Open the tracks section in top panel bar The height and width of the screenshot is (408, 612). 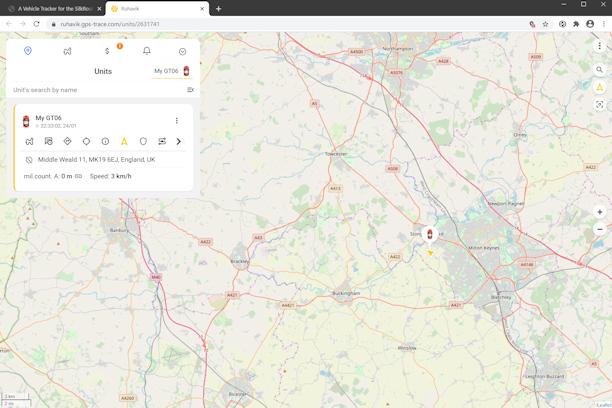point(68,51)
